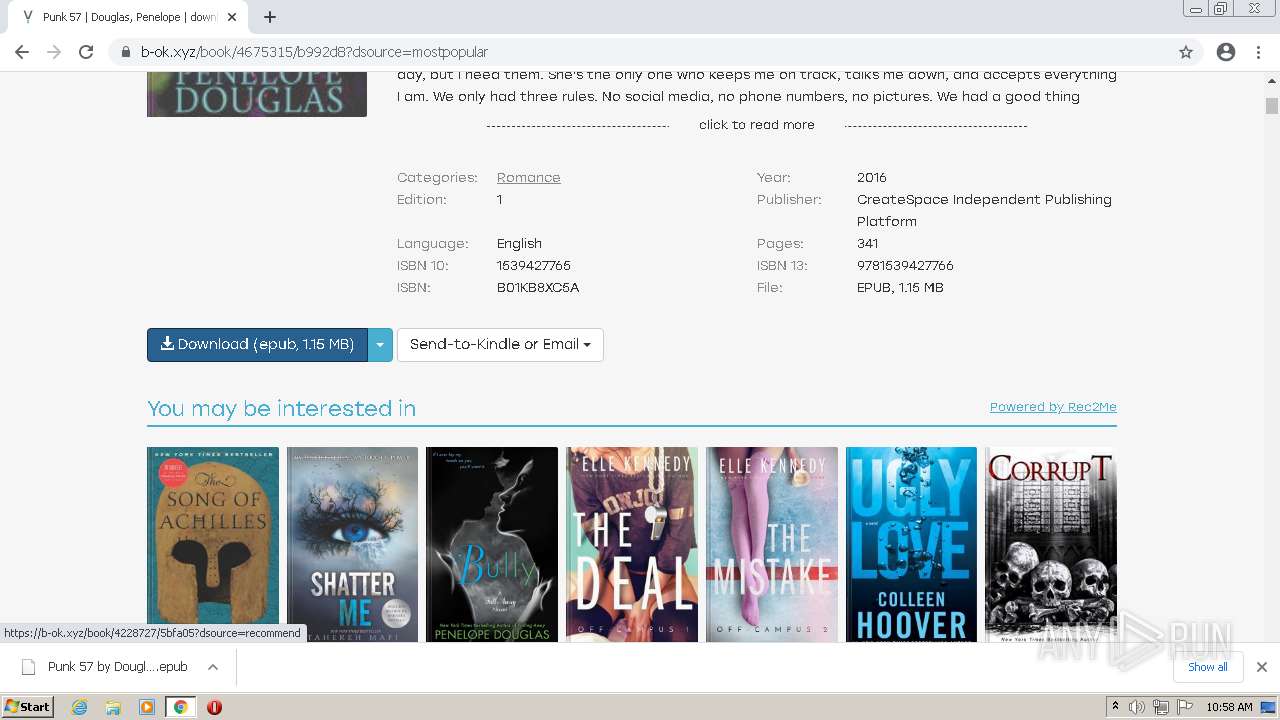Open the Chrome profile avatar menu
1280x720 pixels.
click(1226, 52)
